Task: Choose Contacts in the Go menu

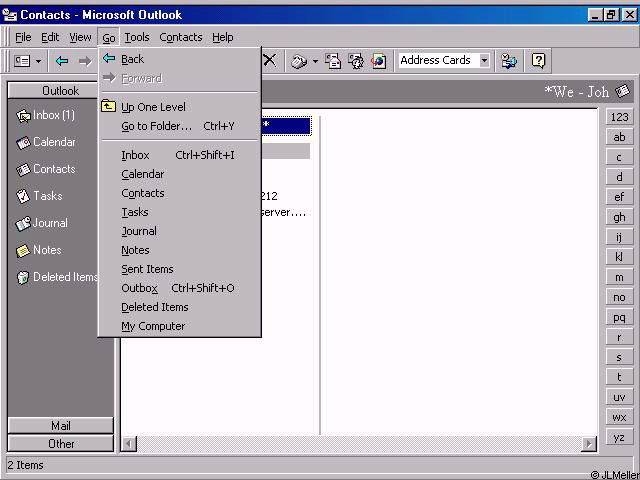Action: (180, 193)
